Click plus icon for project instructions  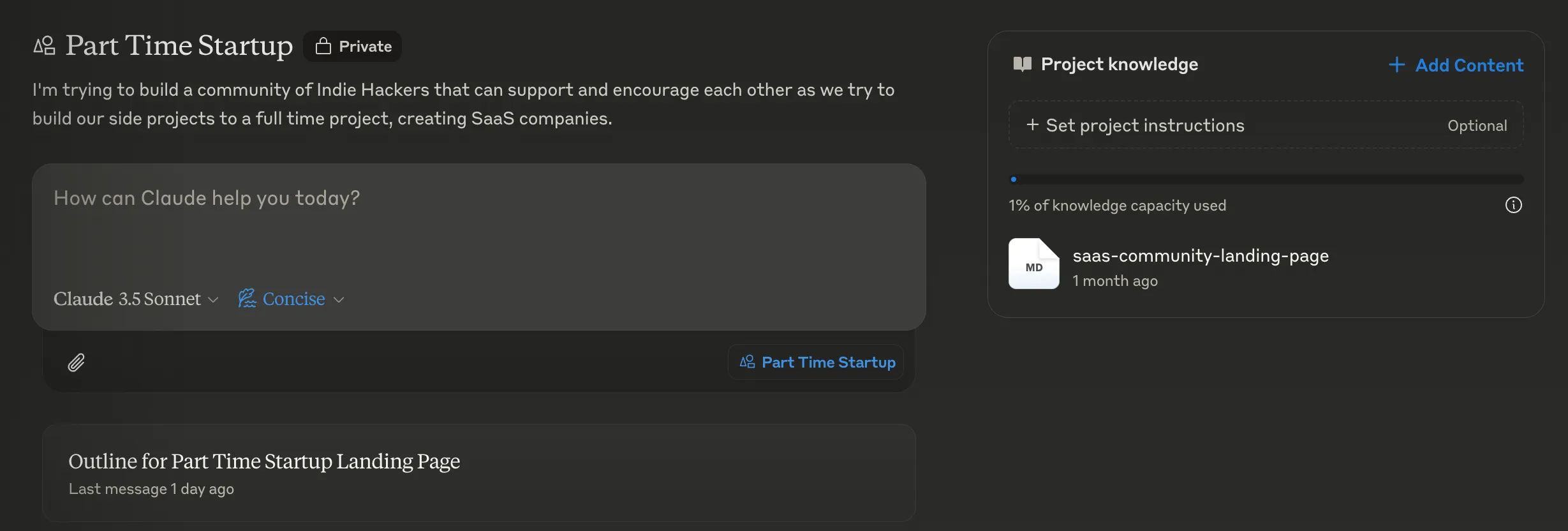1032,124
